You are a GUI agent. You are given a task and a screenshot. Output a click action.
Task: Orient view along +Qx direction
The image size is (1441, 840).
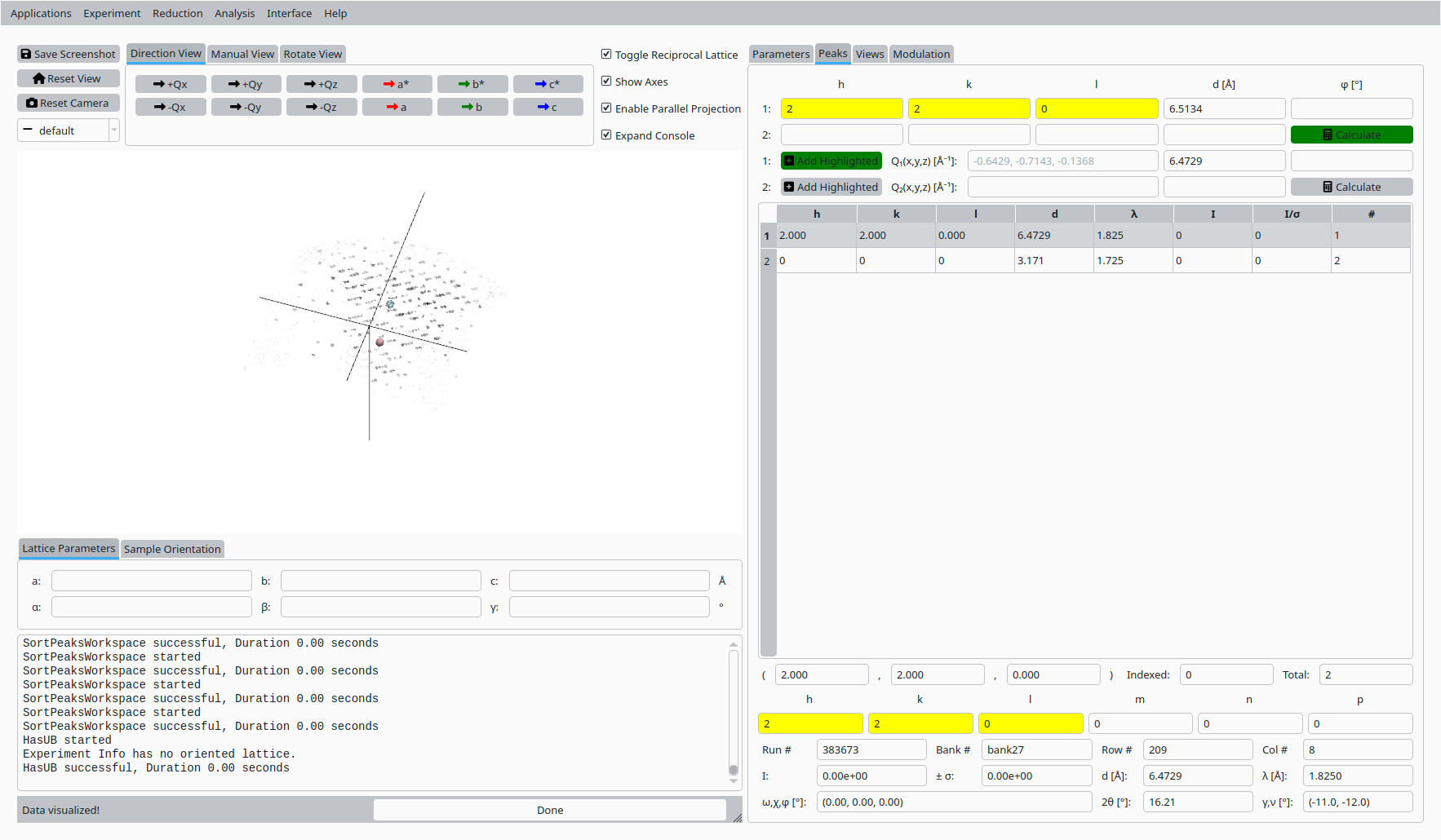point(171,84)
